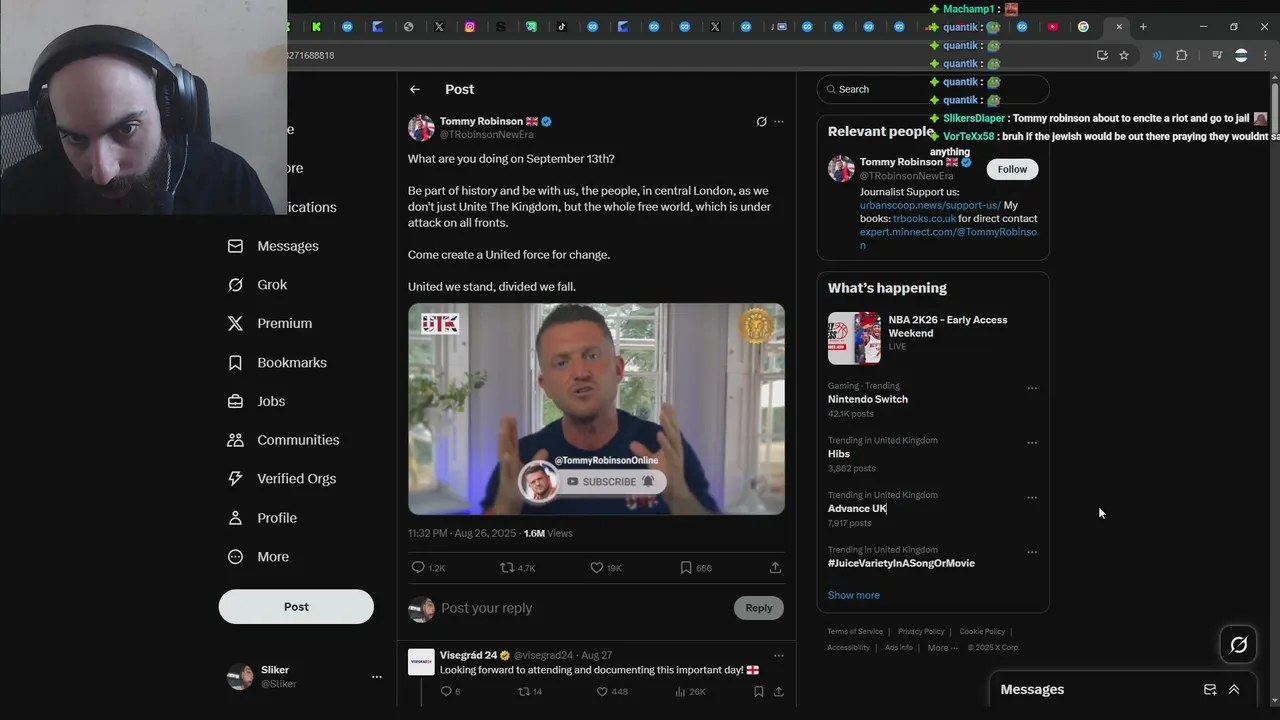Open the More sidebar menu
The width and height of the screenshot is (1280, 720).
258,557
